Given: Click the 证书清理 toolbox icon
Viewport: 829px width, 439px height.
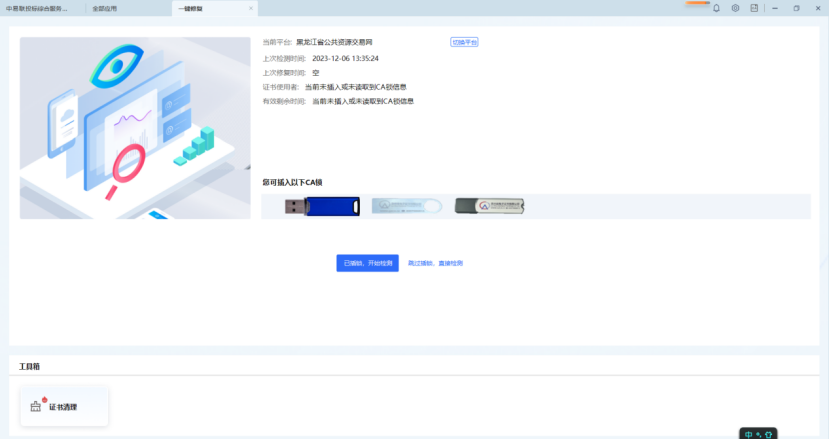Looking at the screenshot, I should tap(37, 406).
